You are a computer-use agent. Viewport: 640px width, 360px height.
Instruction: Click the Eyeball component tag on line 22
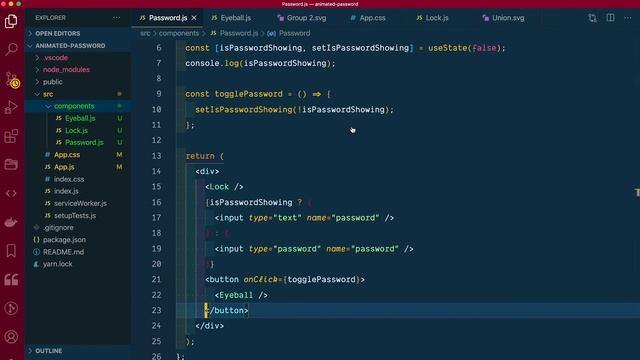(236, 295)
